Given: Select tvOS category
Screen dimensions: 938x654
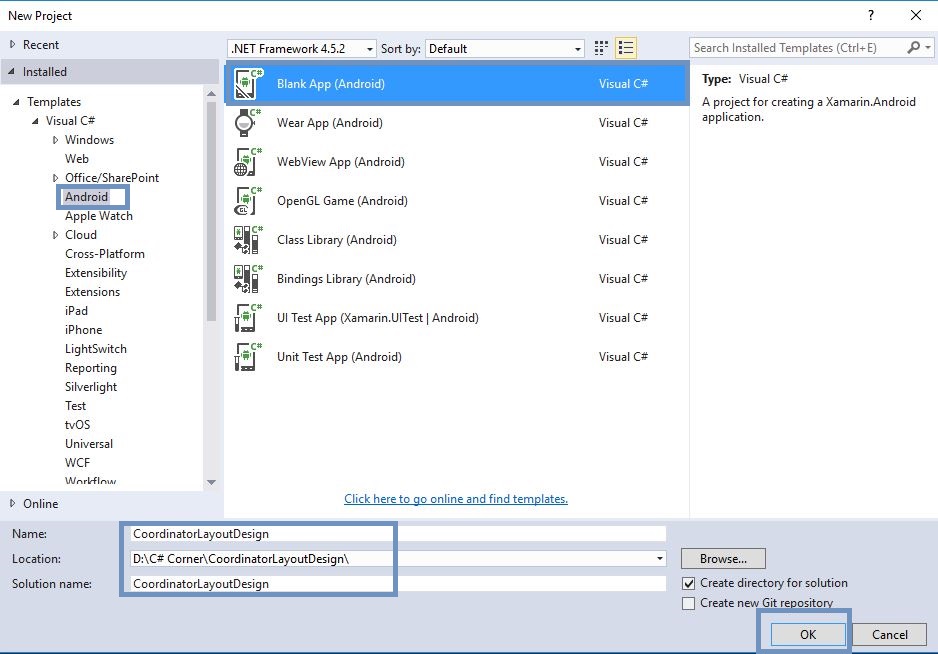Looking at the screenshot, I should 77,425.
